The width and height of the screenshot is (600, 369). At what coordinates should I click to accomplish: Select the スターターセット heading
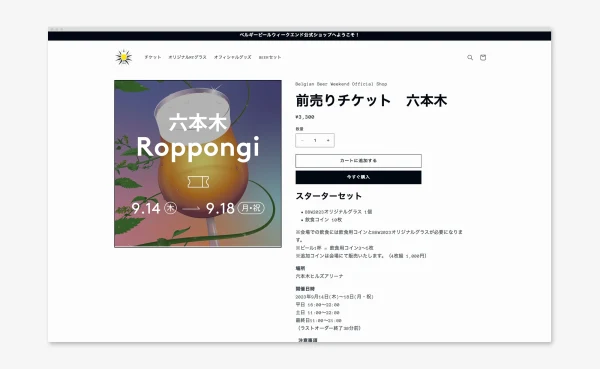click(329, 196)
